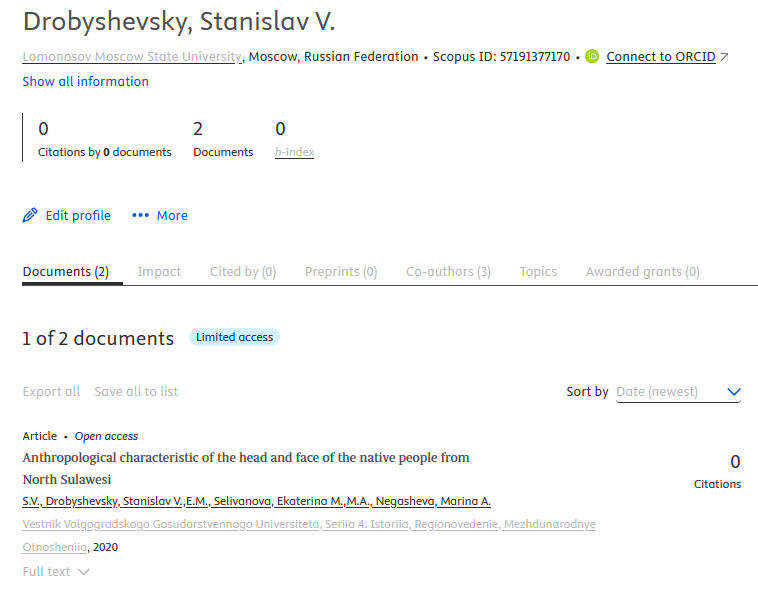The height and width of the screenshot is (597, 758).
Task: Click the h-index metric link
Action: pos(294,152)
